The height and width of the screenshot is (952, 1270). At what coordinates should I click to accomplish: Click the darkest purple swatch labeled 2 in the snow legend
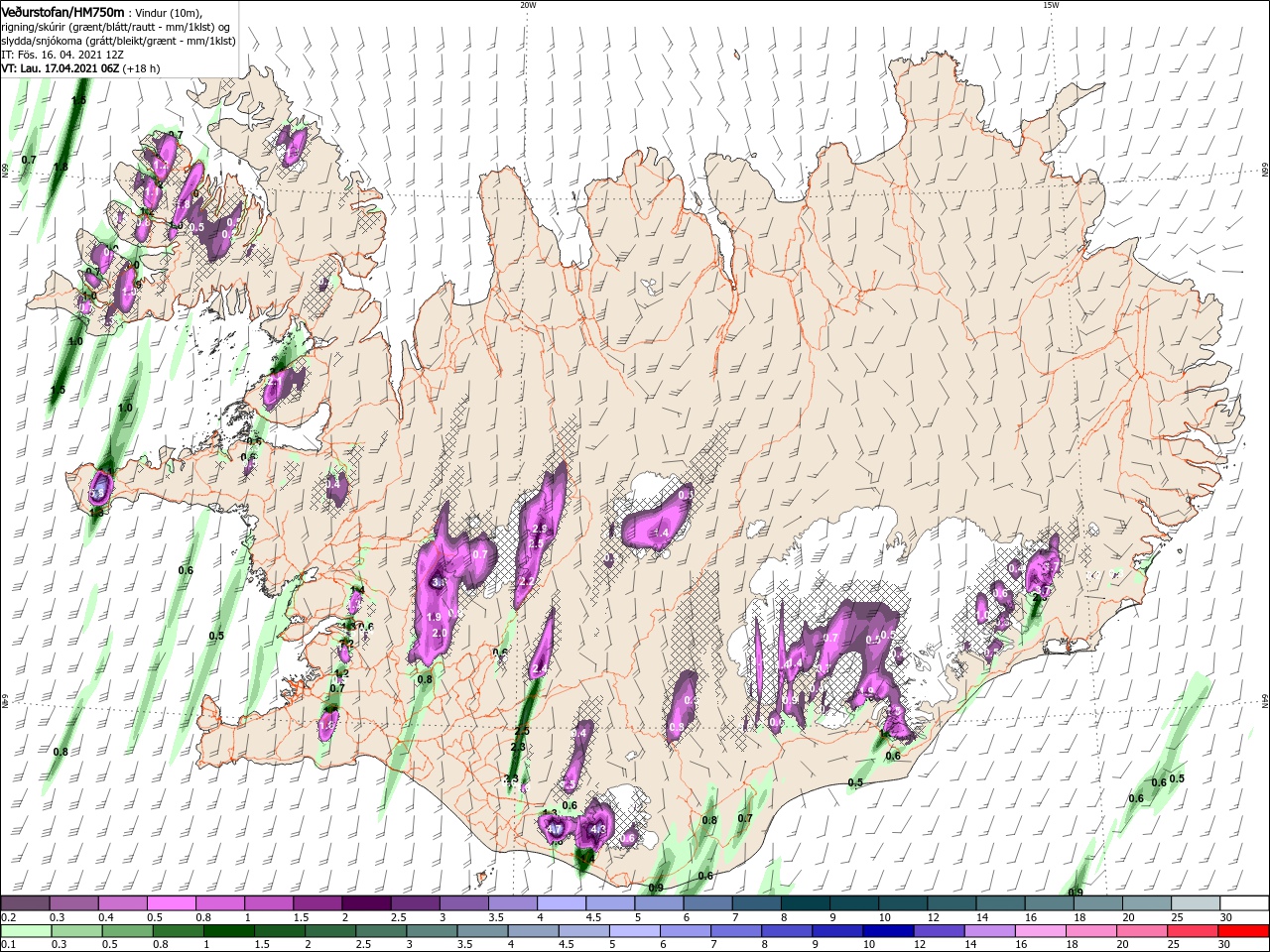tap(365, 903)
